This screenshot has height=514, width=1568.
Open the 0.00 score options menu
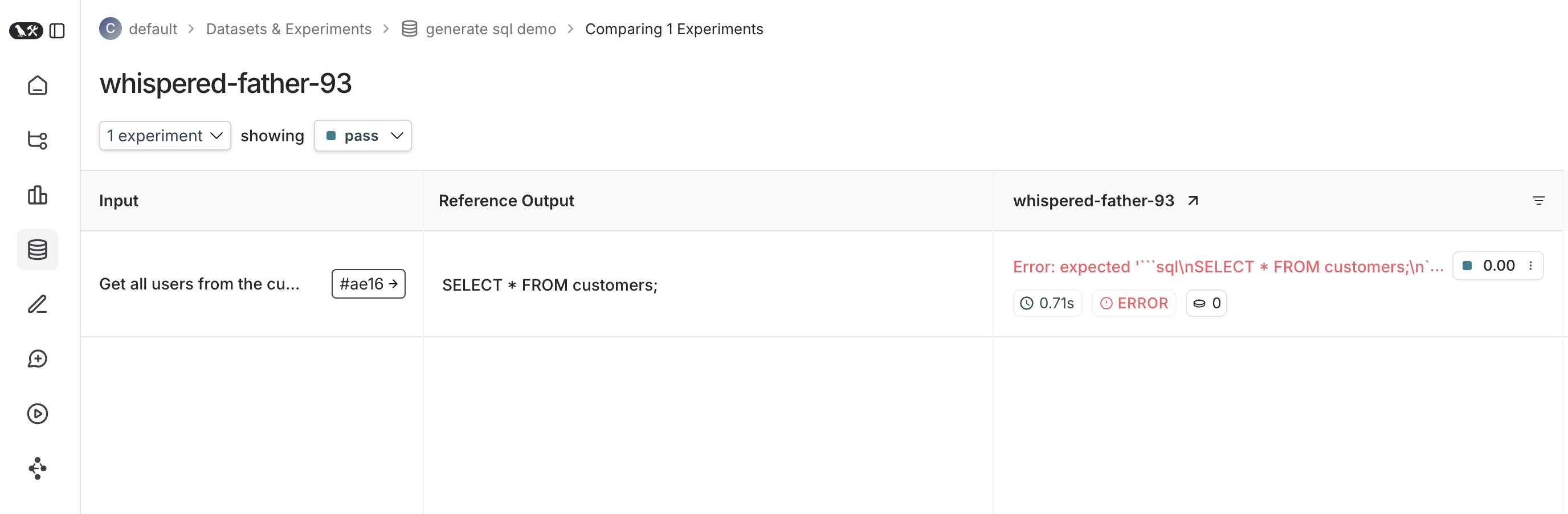1530,266
